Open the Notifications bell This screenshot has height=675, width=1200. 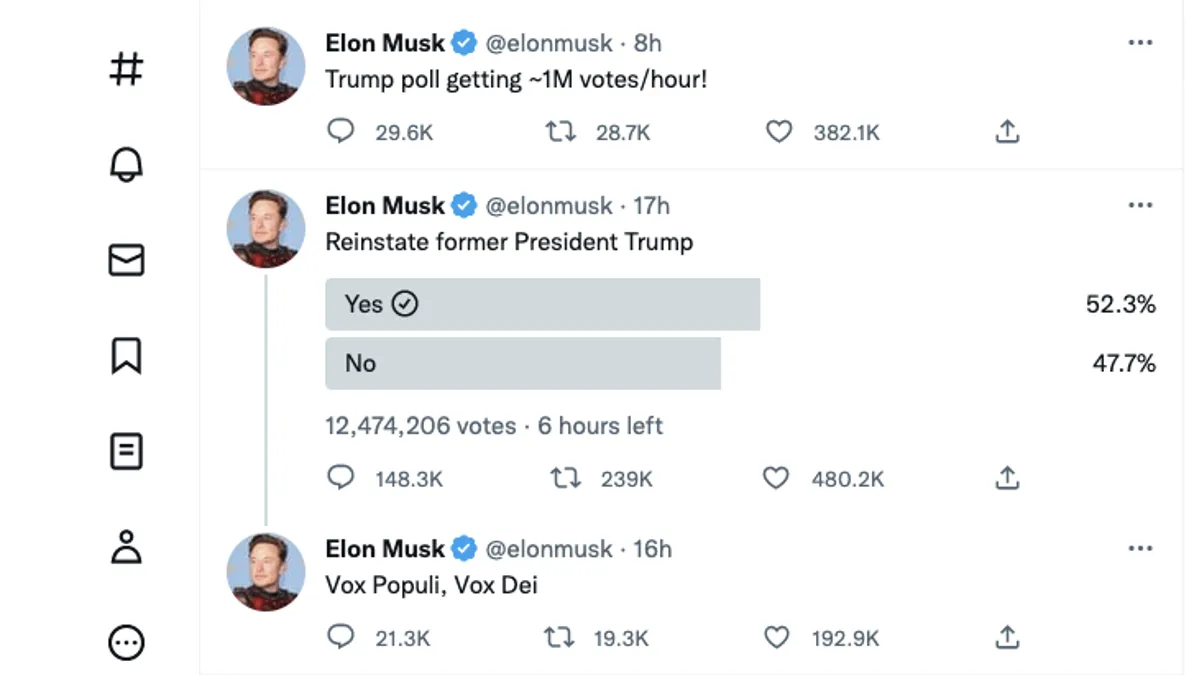(125, 164)
